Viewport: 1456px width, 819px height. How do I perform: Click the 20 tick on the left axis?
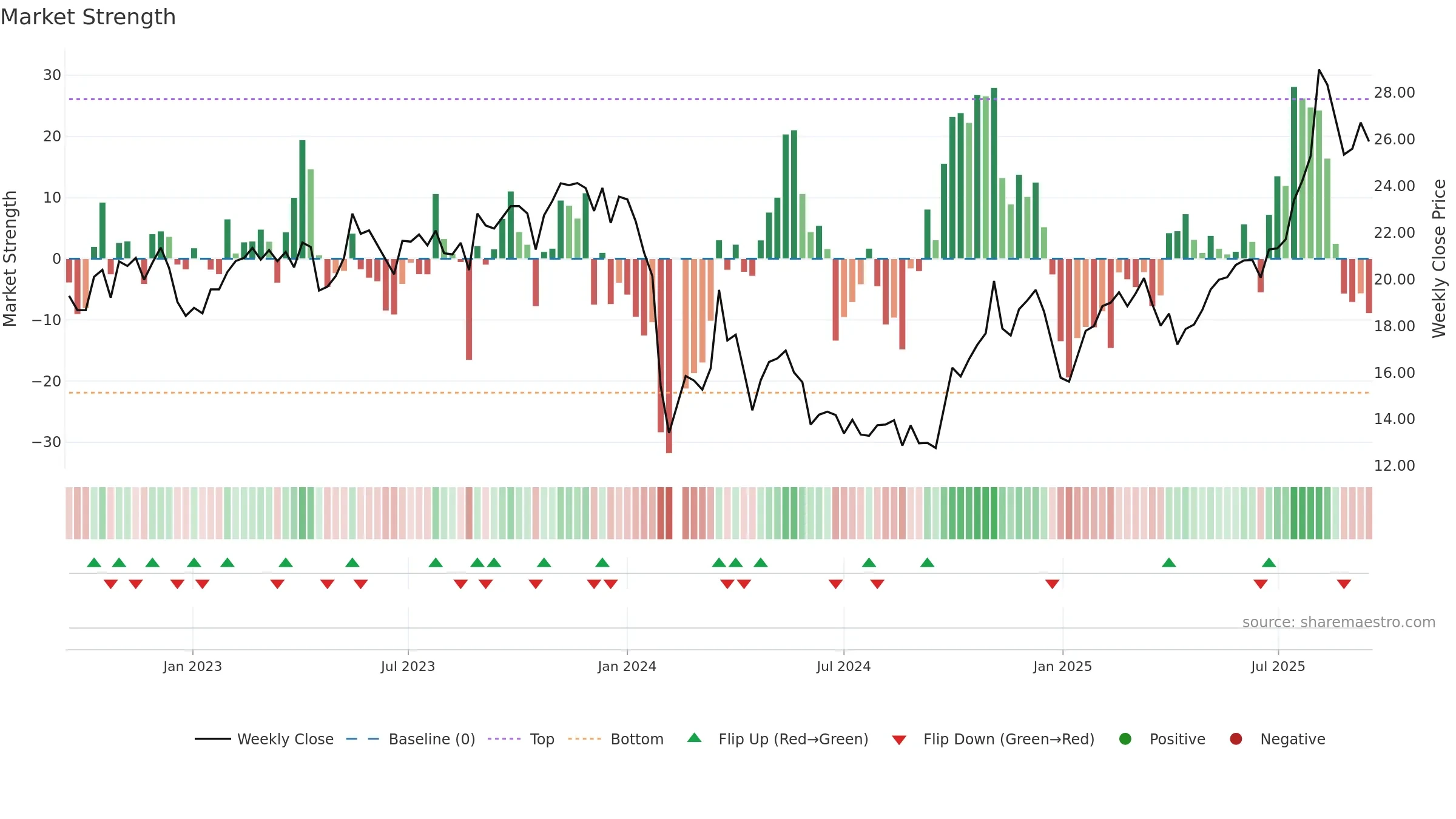[x=52, y=136]
